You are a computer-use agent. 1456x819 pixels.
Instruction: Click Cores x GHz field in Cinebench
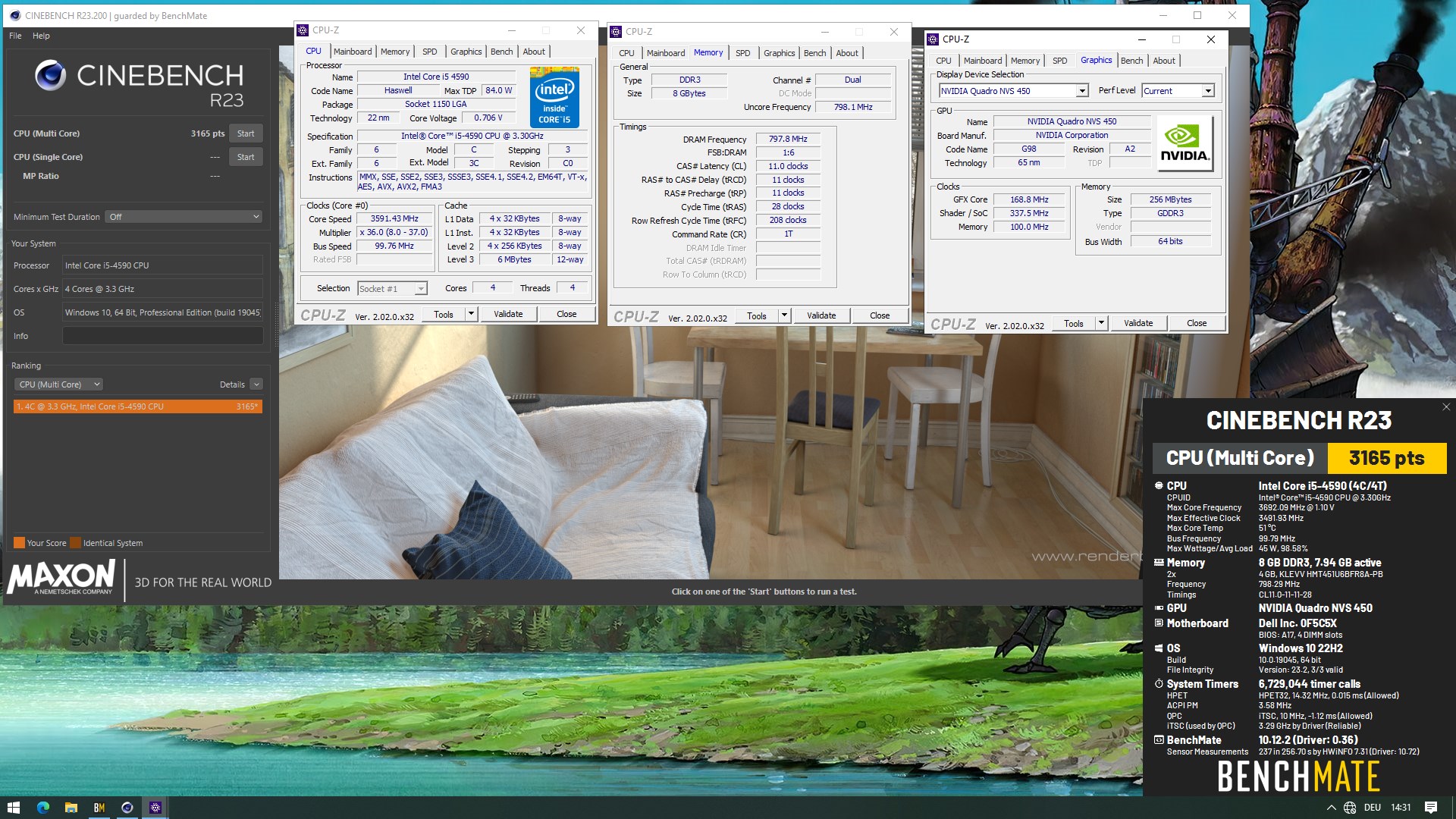point(162,289)
